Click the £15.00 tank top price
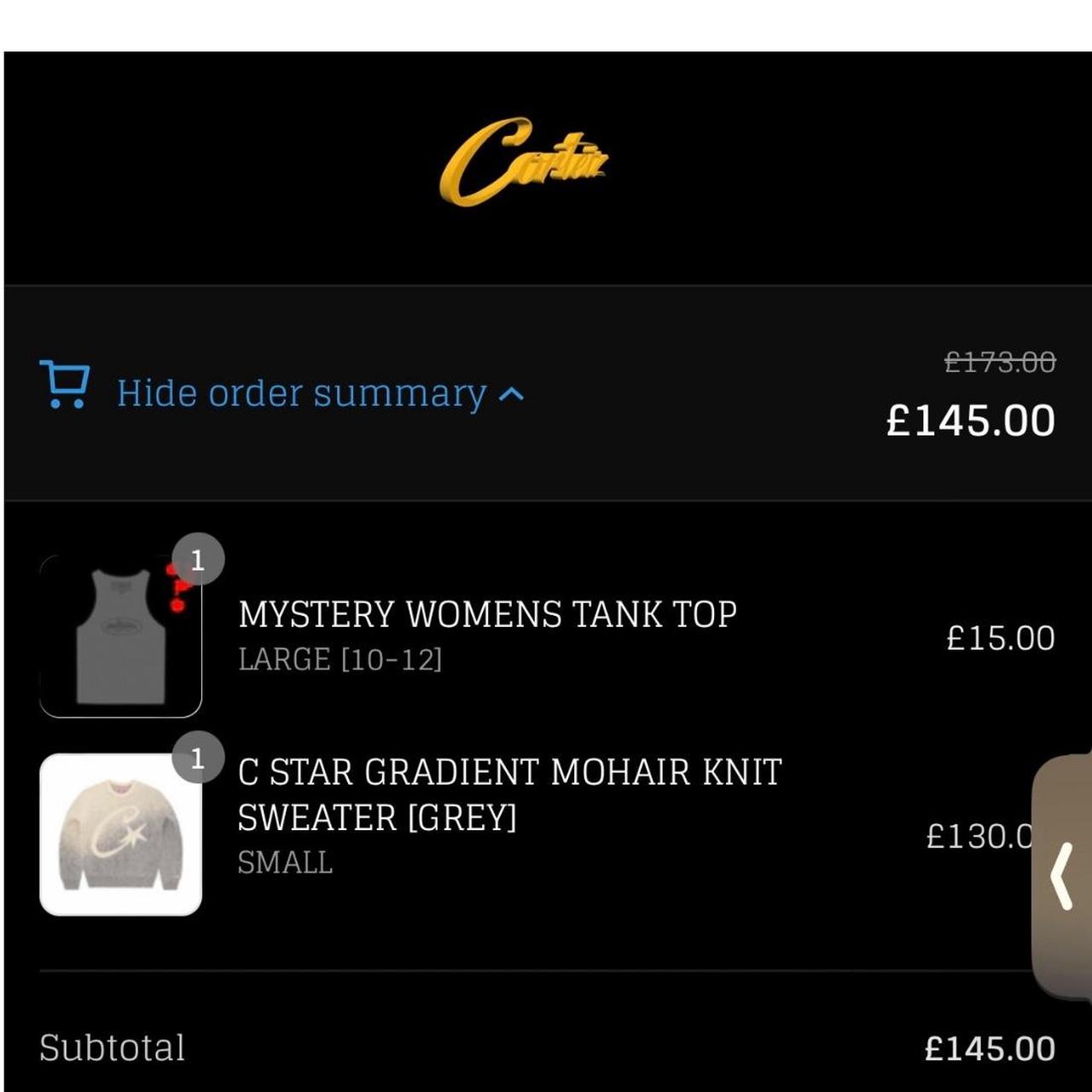Screen dimensions: 1092x1092 [x=1000, y=638]
